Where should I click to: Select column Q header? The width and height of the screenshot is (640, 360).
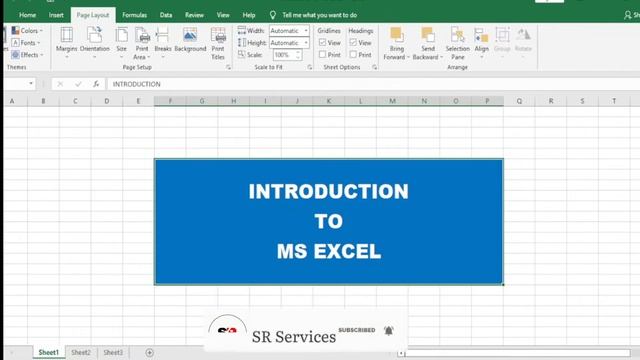pyautogui.click(x=519, y=101)
